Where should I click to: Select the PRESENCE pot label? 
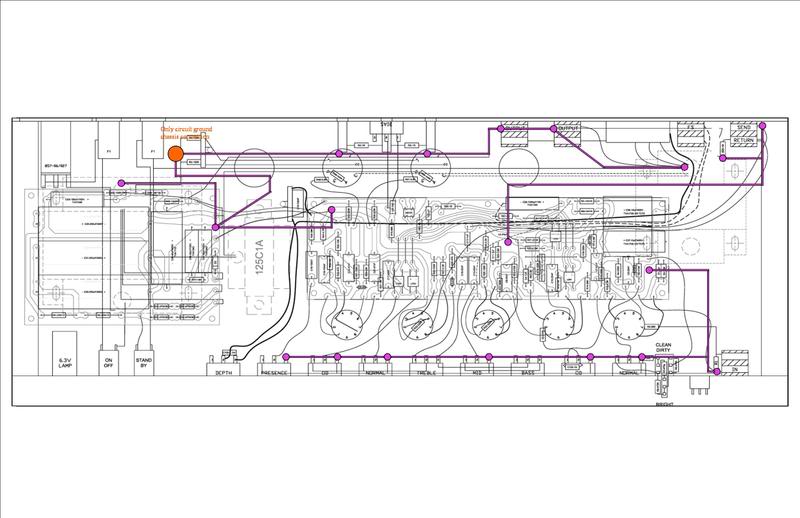[x=274, y=371]
